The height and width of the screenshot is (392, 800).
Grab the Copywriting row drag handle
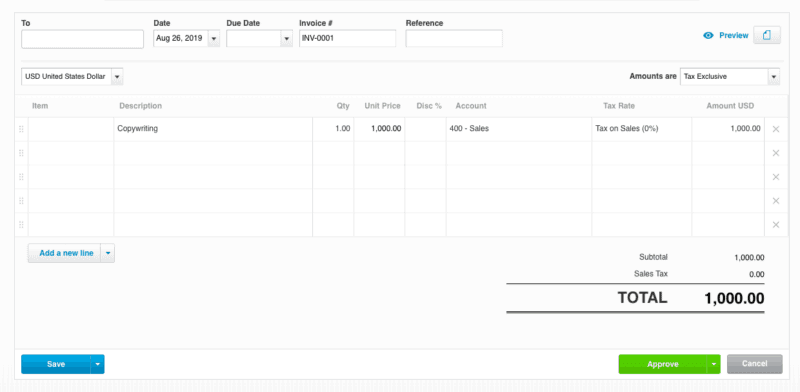[x=21, y=129]
